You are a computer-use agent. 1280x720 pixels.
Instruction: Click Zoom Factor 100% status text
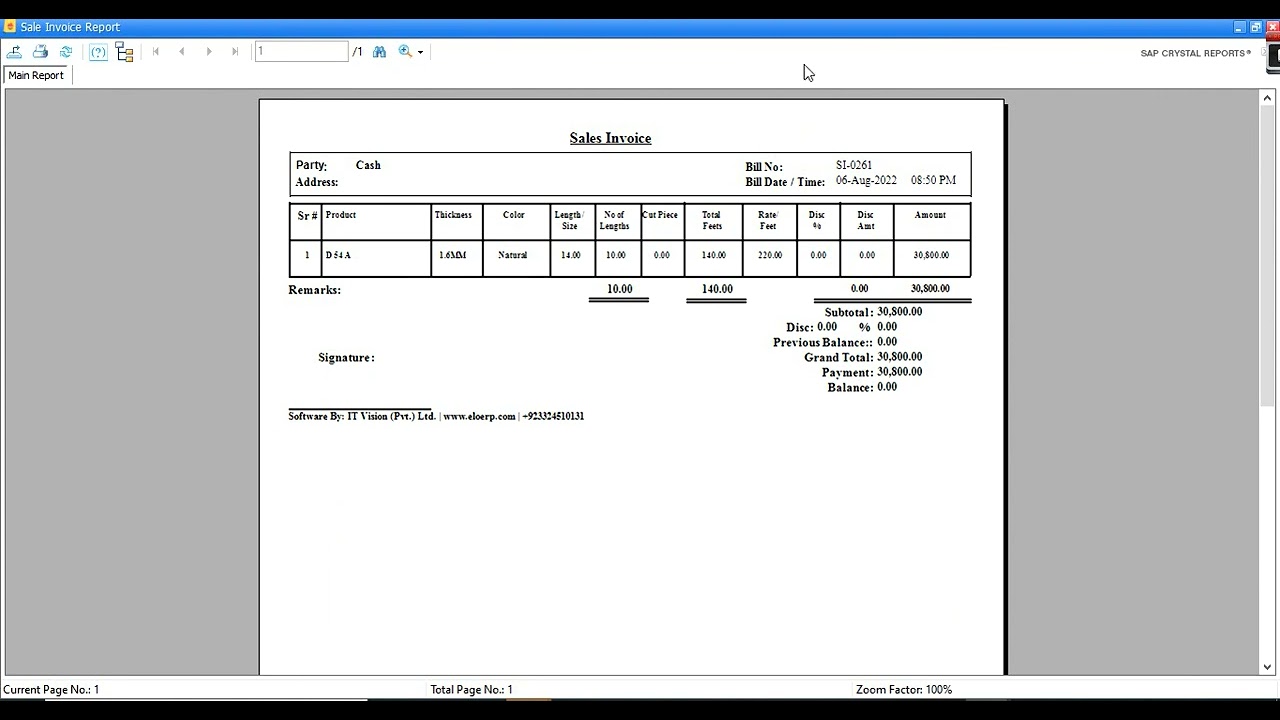904,689
